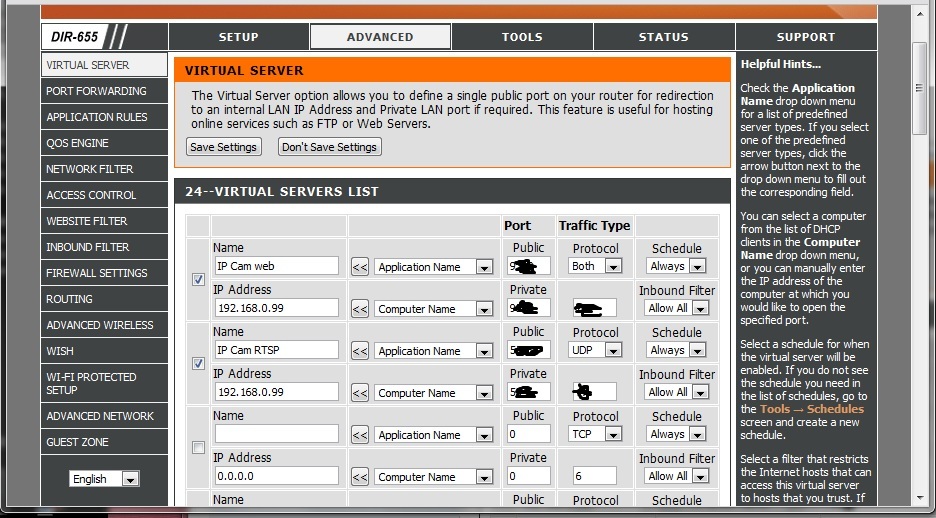The image size is (936, 518).
Task: Switch to the TOOLS tab
Action: [x=522, y=37]
